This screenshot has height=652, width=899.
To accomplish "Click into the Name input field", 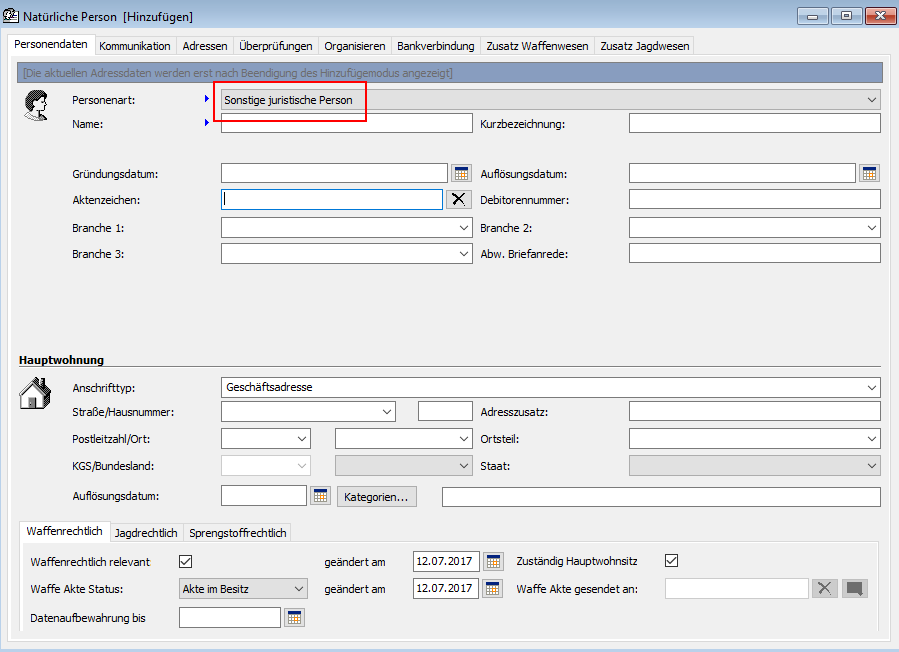I will tap(345, 123).
